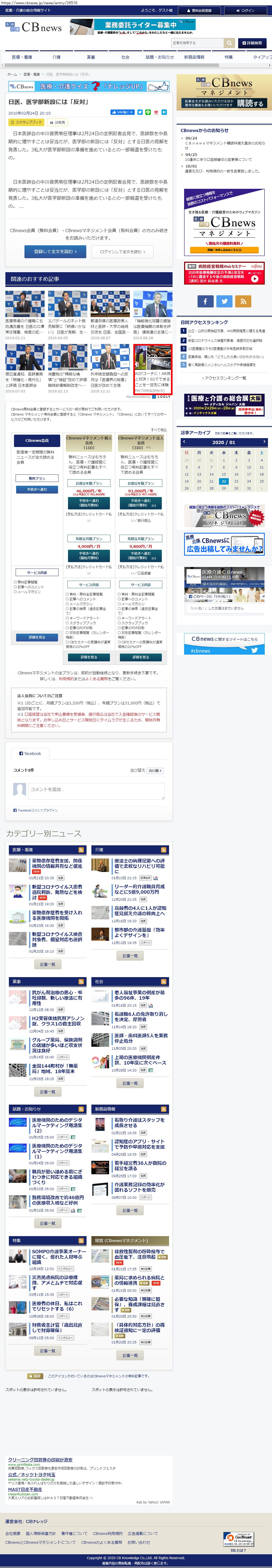The width and height of the screenshot is (272, 1568).
Task: Open the 特集 navigation menu item
Action: point(228,57)
